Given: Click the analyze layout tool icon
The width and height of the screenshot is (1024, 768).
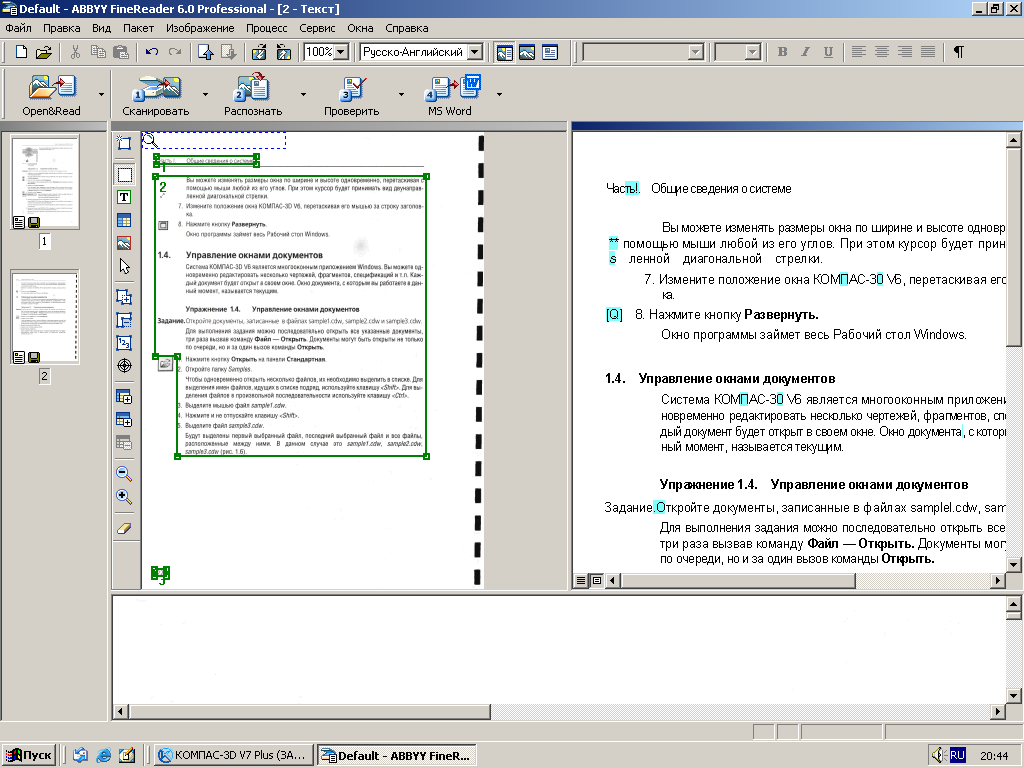Looking at the screenshot, I should click(x=124, y=143).
